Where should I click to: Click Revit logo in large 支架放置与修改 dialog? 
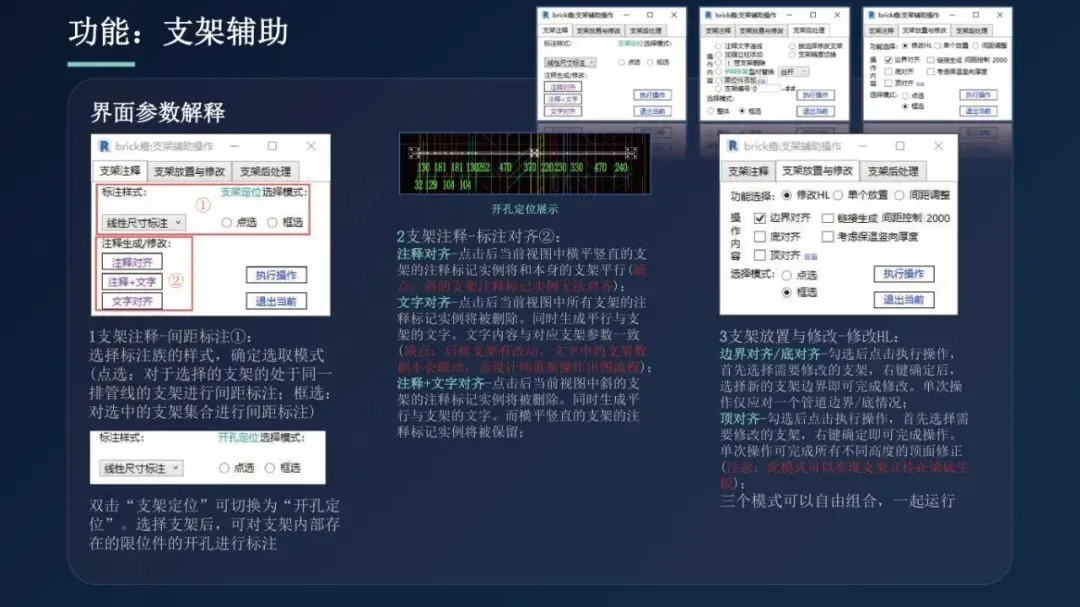pos(733,146)
